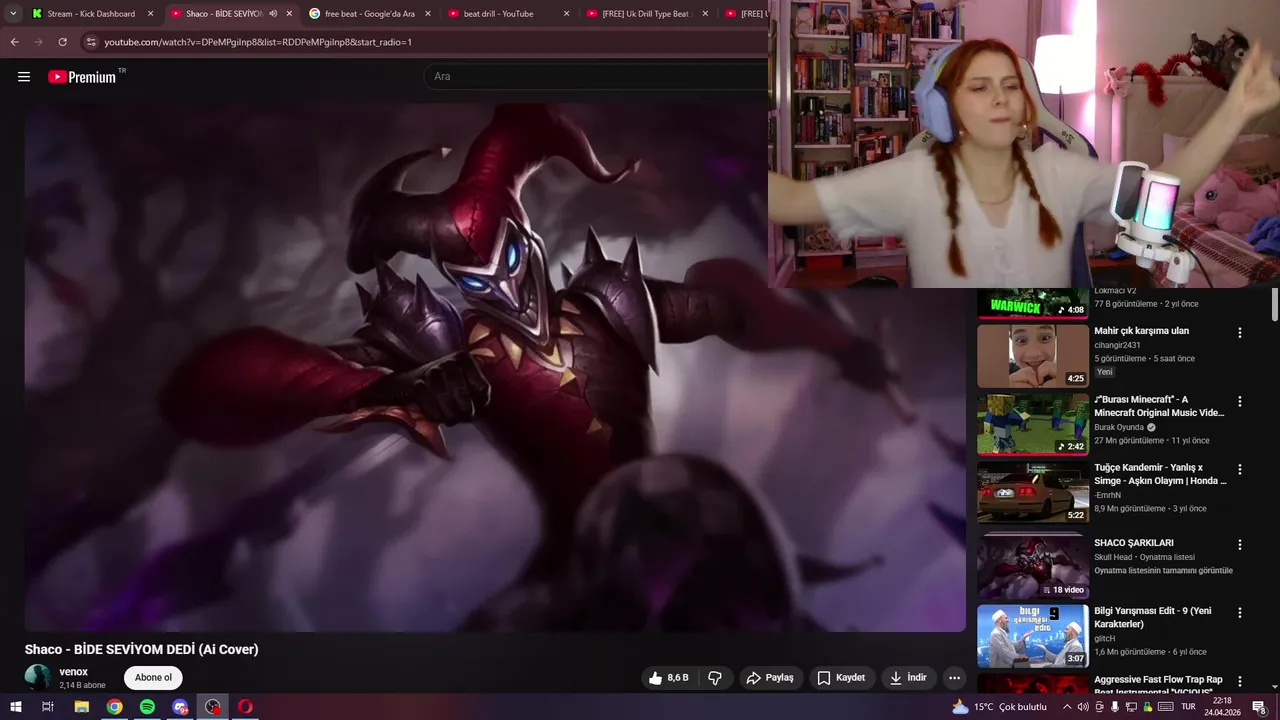Open venox channel name link

73,672
